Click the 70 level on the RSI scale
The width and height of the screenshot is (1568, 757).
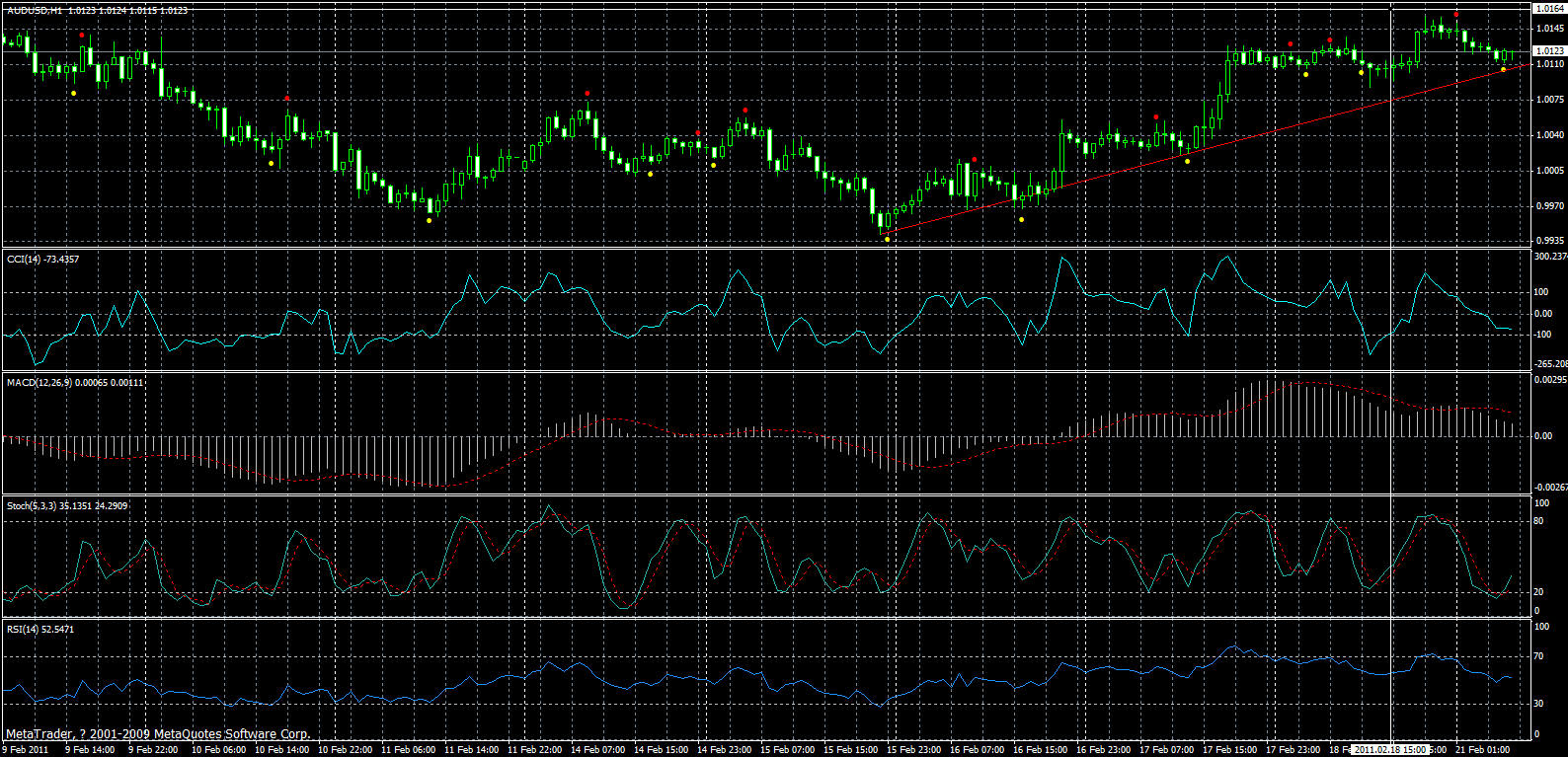coord(1538,656)
